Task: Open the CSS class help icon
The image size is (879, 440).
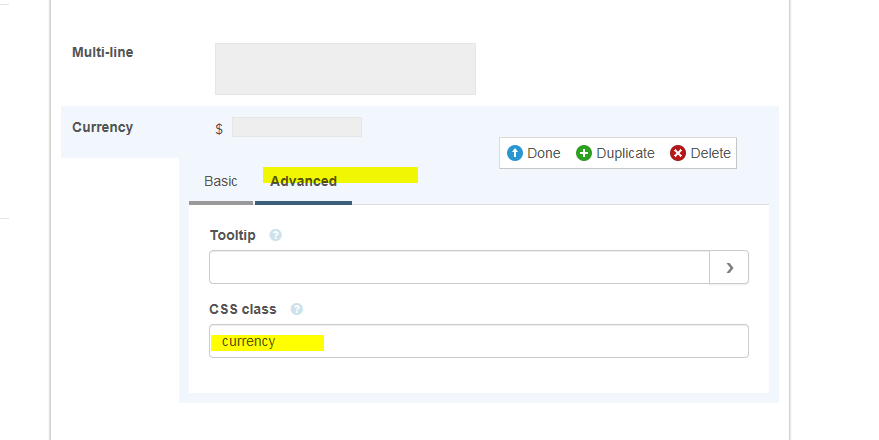Action: point(297,309)
